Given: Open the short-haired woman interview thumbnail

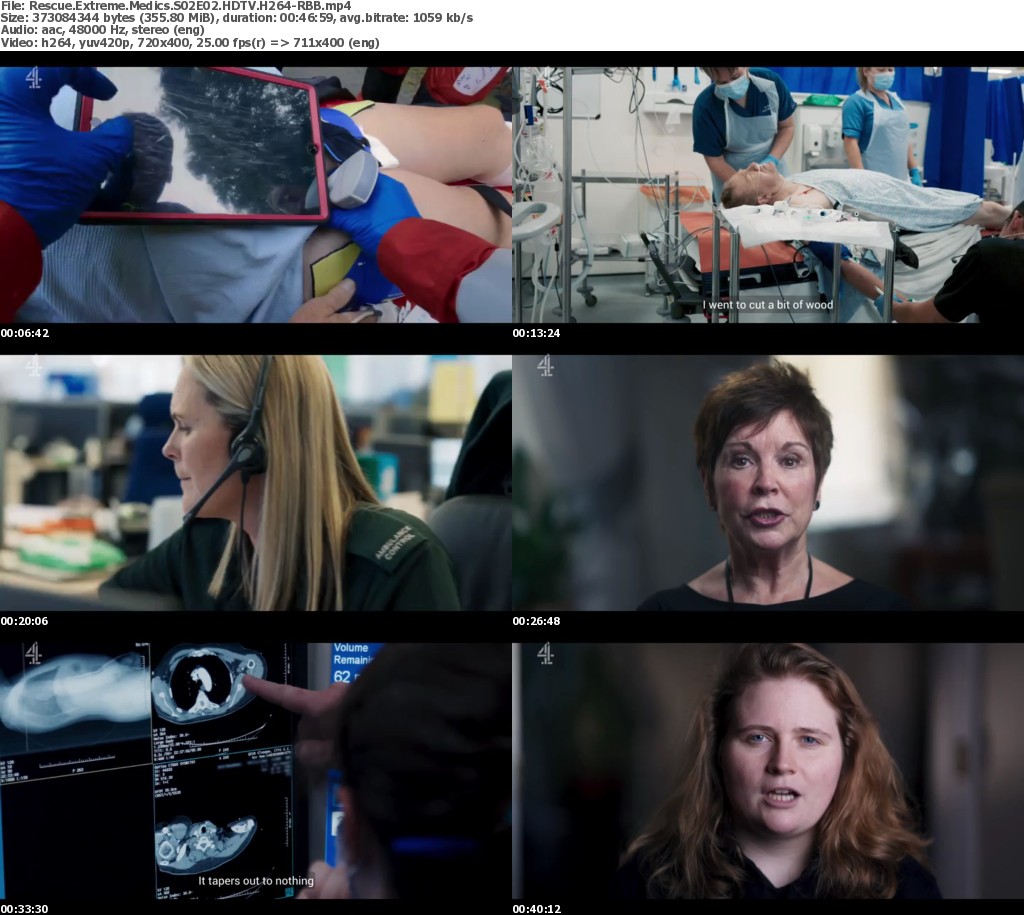Looking at the screenshot, I should point(767,483).
